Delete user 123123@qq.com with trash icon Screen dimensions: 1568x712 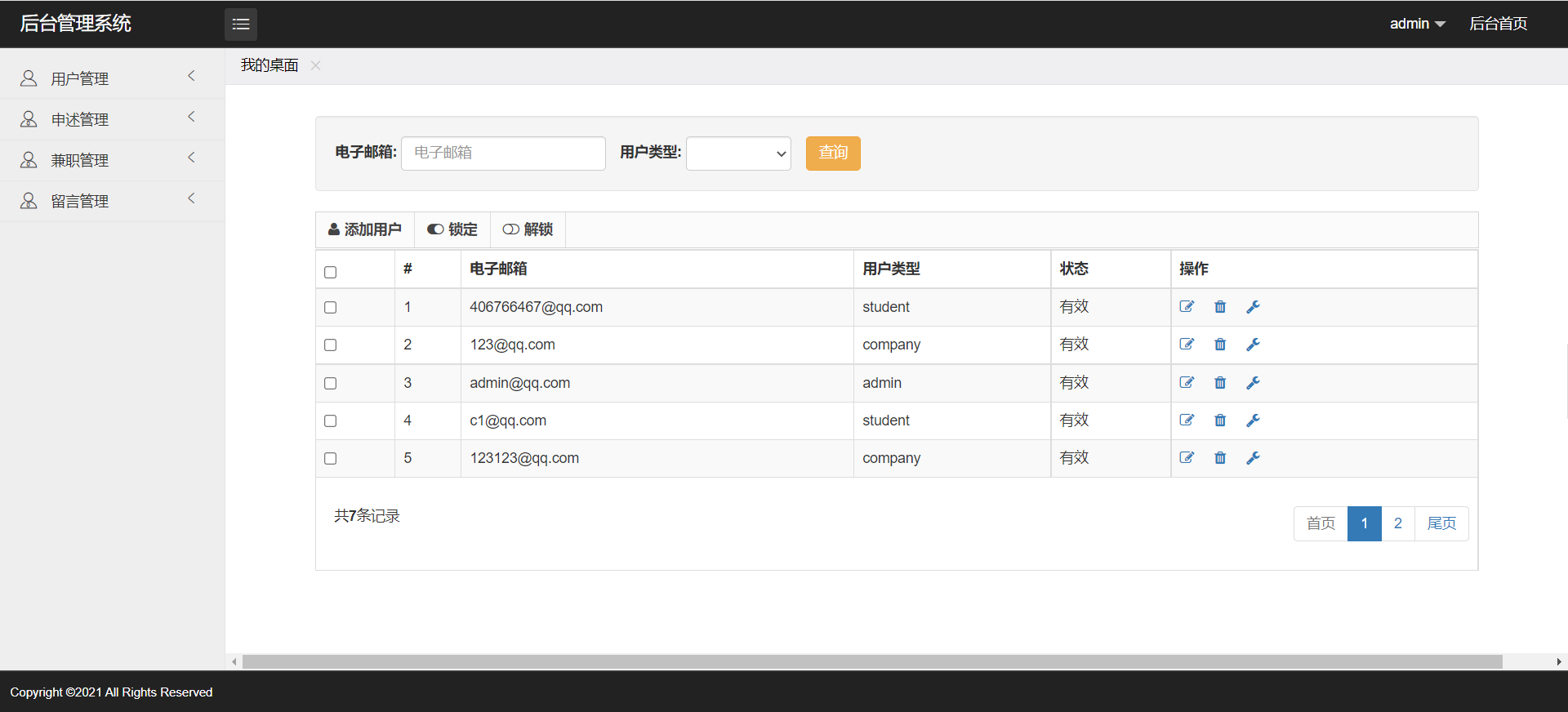tap(1220, 458)
